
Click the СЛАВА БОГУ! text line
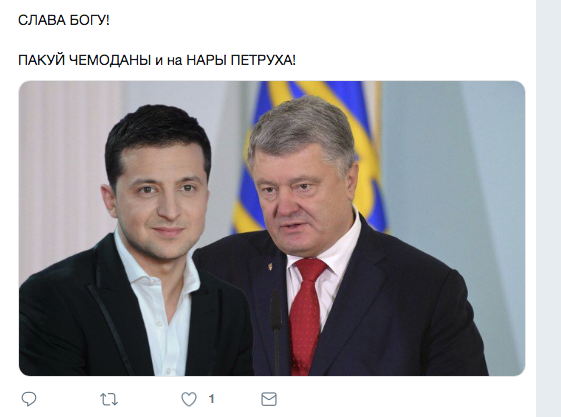(64, 20)
